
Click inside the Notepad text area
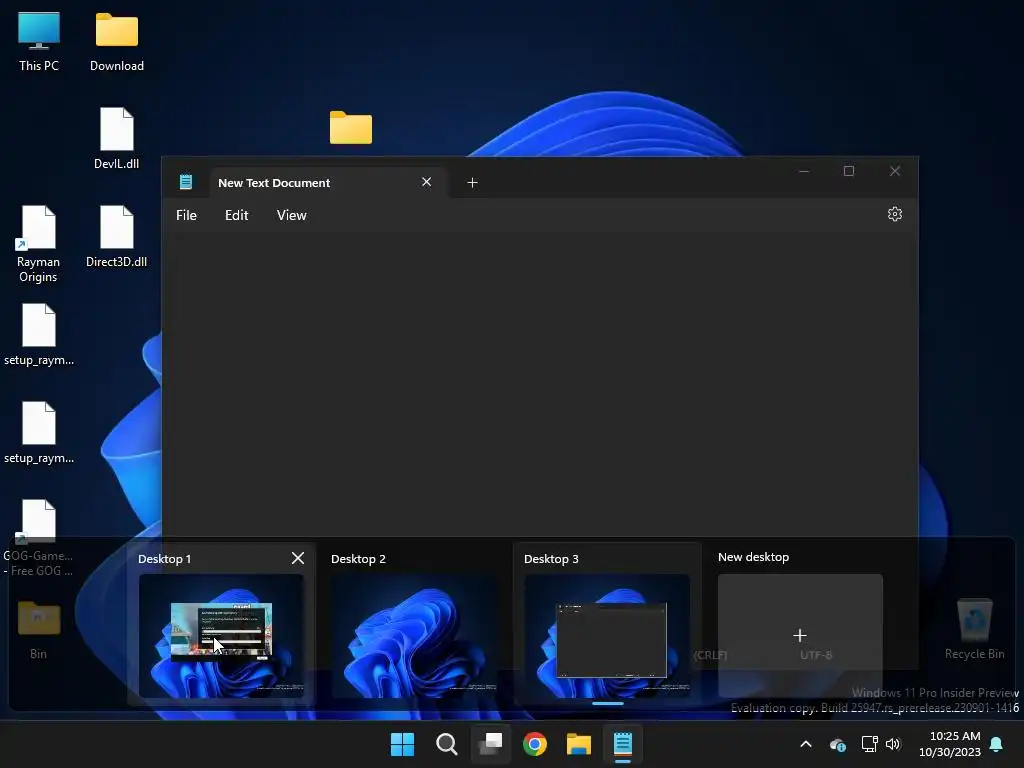tap(539, 382)
